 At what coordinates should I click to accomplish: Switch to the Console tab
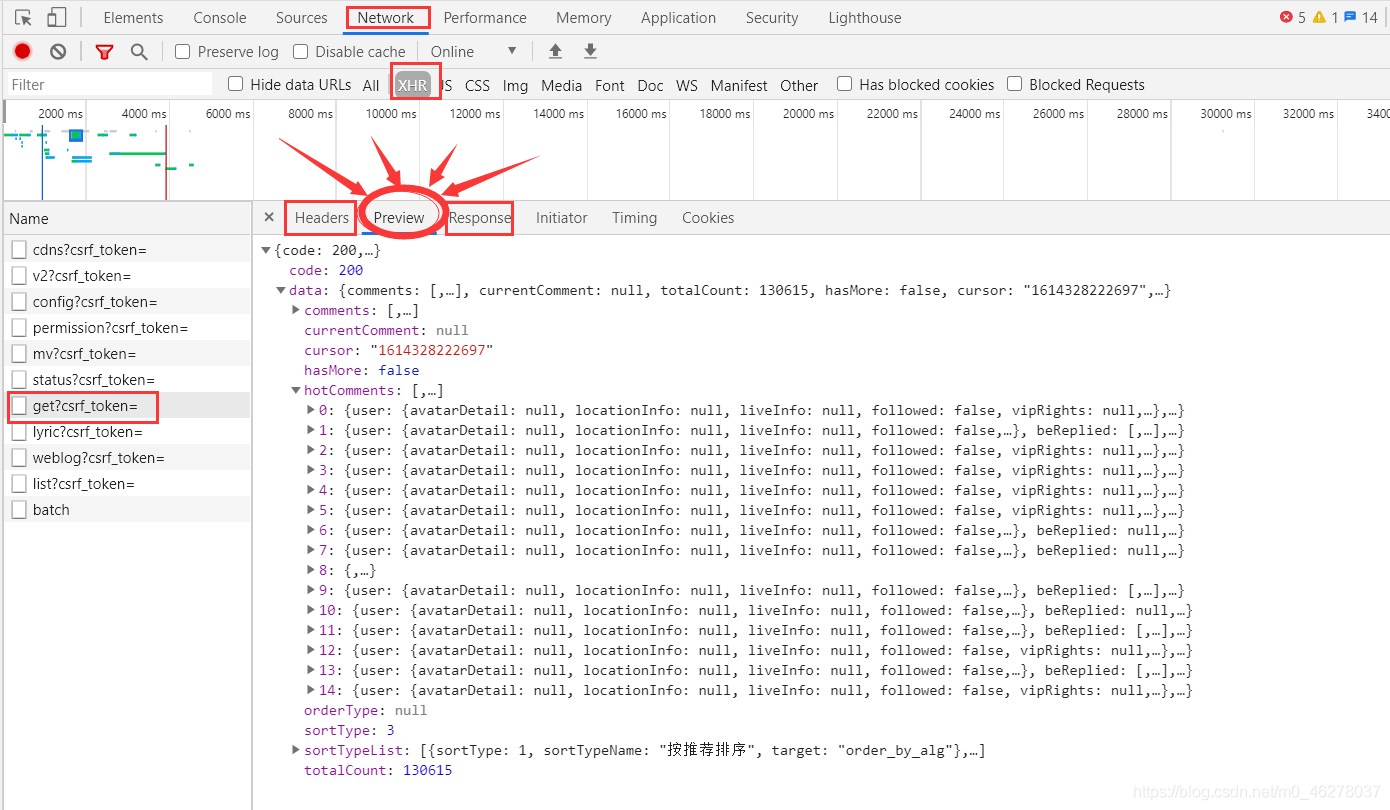tap(220, 17)
